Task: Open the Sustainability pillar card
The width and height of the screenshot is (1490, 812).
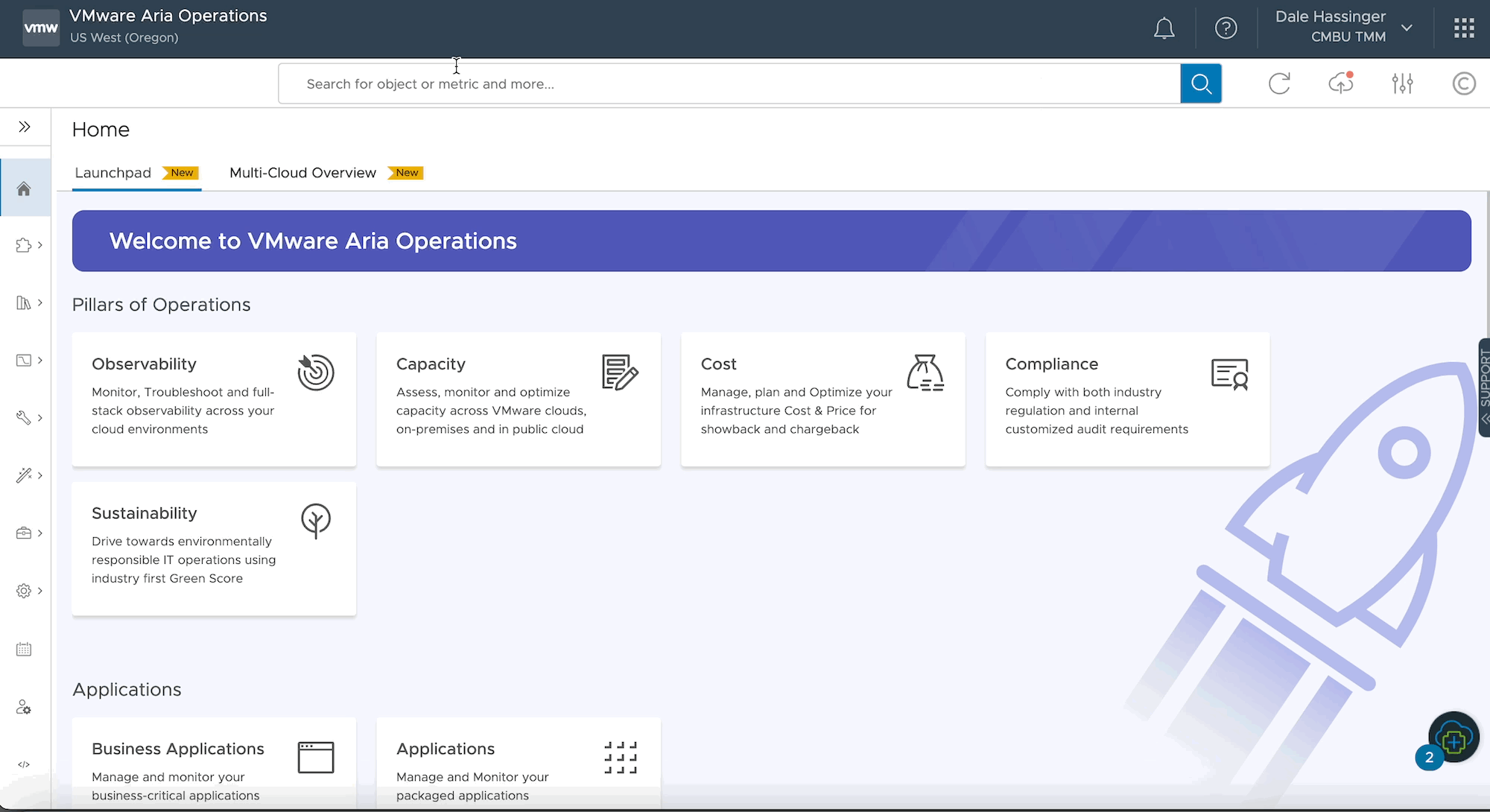Action: 214,548
